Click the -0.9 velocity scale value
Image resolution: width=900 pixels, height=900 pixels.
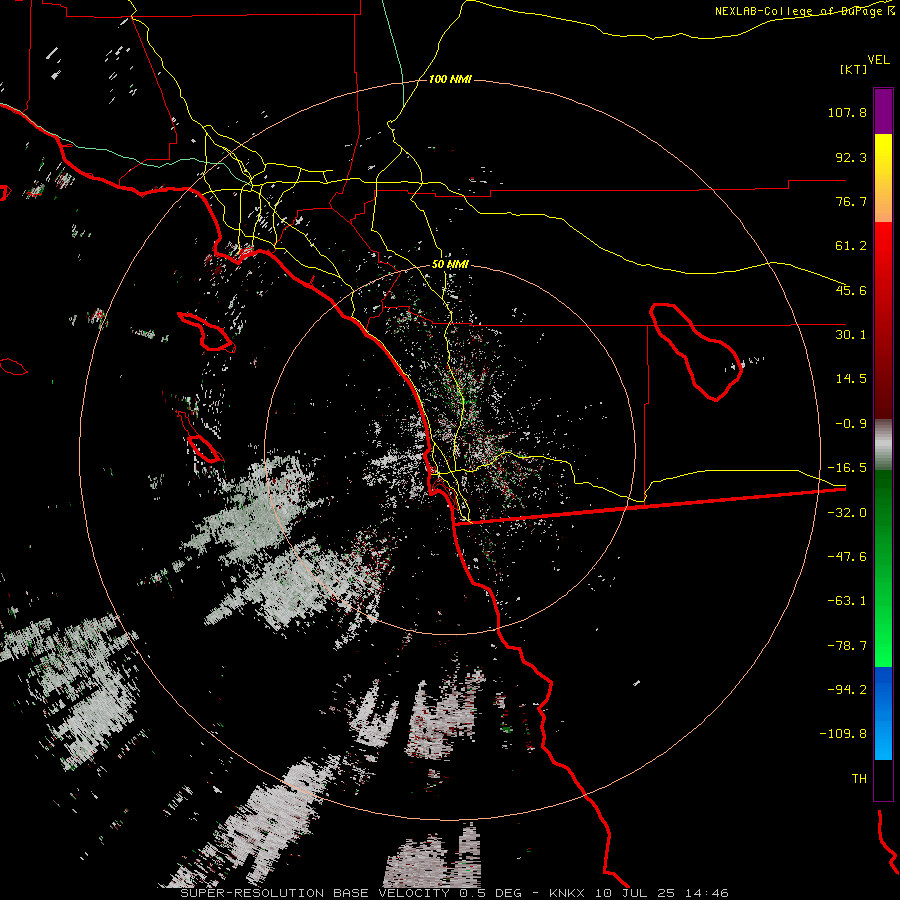(851, 424)
